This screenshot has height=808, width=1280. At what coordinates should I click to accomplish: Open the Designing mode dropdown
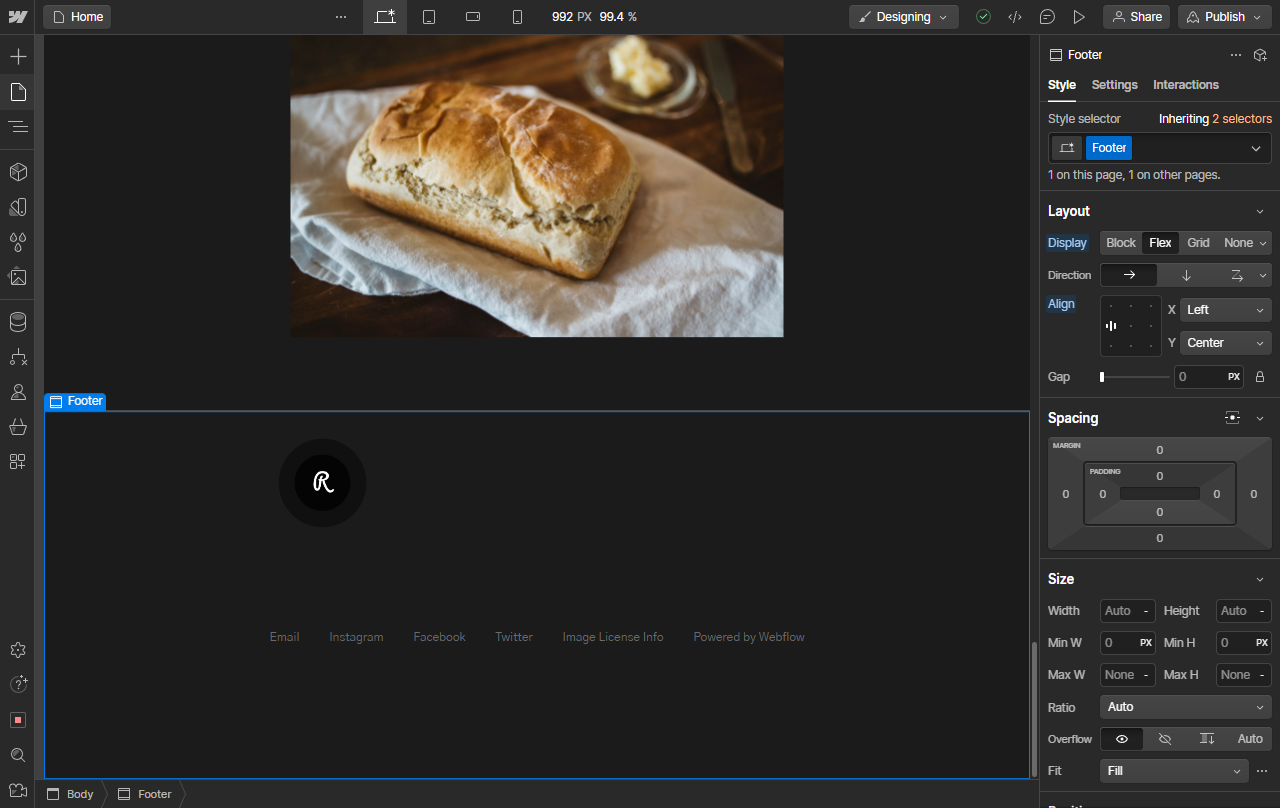(x=904, y=17)
